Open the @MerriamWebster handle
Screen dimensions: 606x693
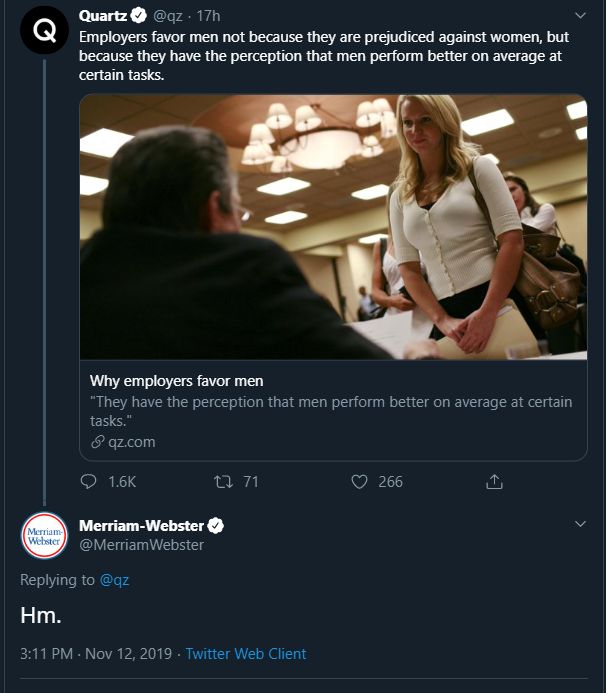pyautogui.click(x=141, y=545)
